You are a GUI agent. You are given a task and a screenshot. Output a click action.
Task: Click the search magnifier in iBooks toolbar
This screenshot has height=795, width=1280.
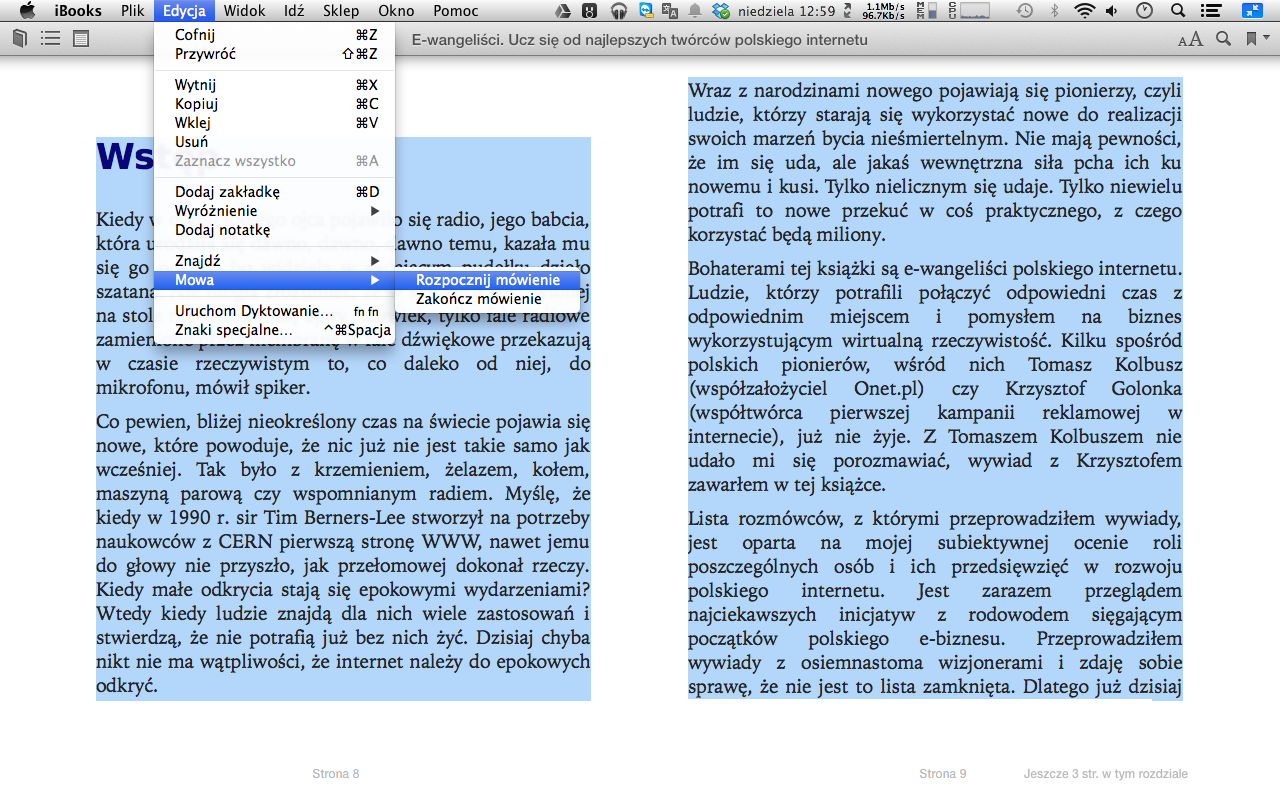(1223, 39)
